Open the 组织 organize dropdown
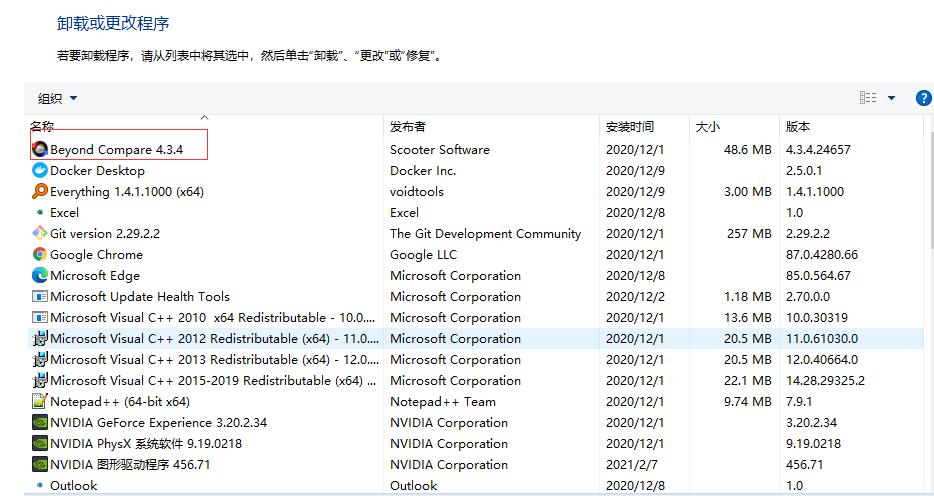The height and width of the screenshot is (496, 934). point(58,98)
